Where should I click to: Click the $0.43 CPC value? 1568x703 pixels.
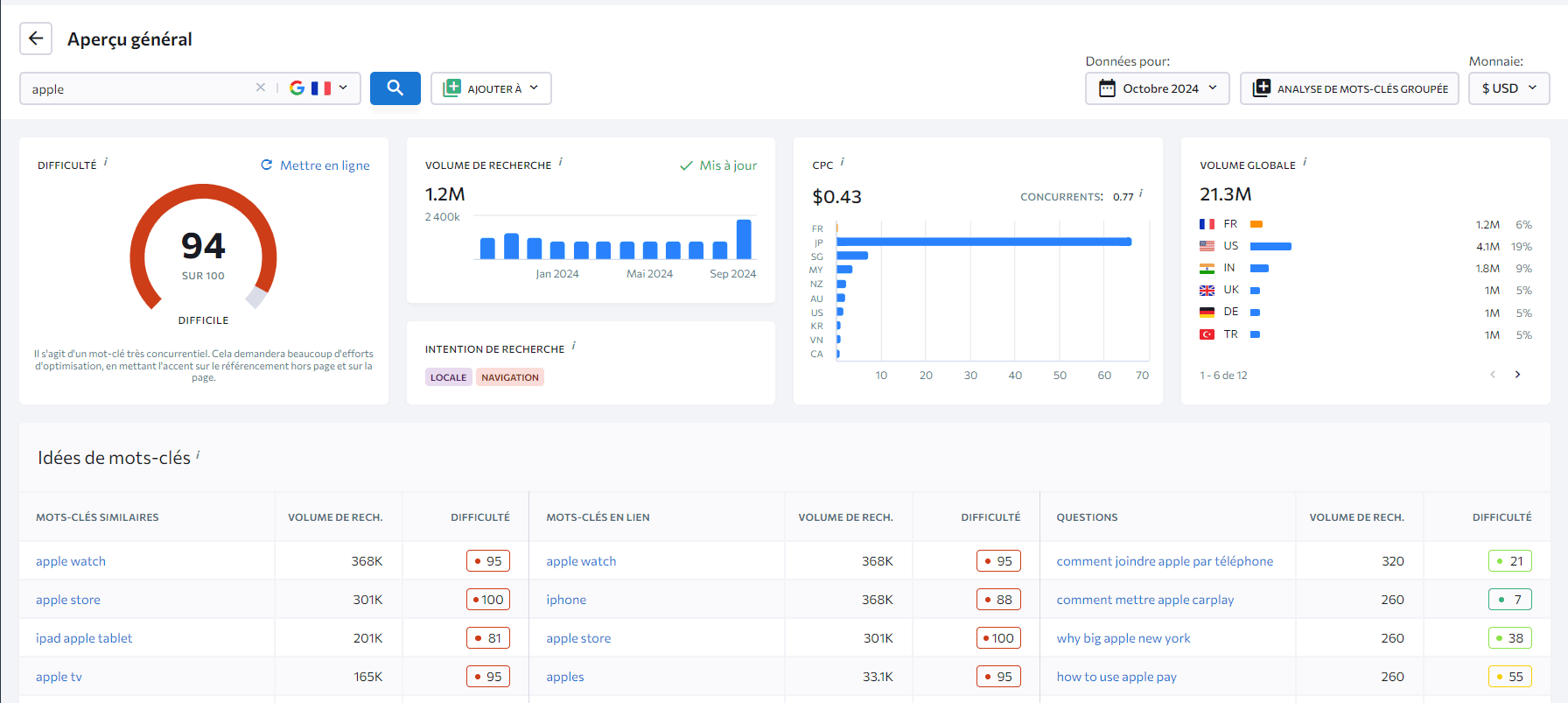tap(836, 197)
